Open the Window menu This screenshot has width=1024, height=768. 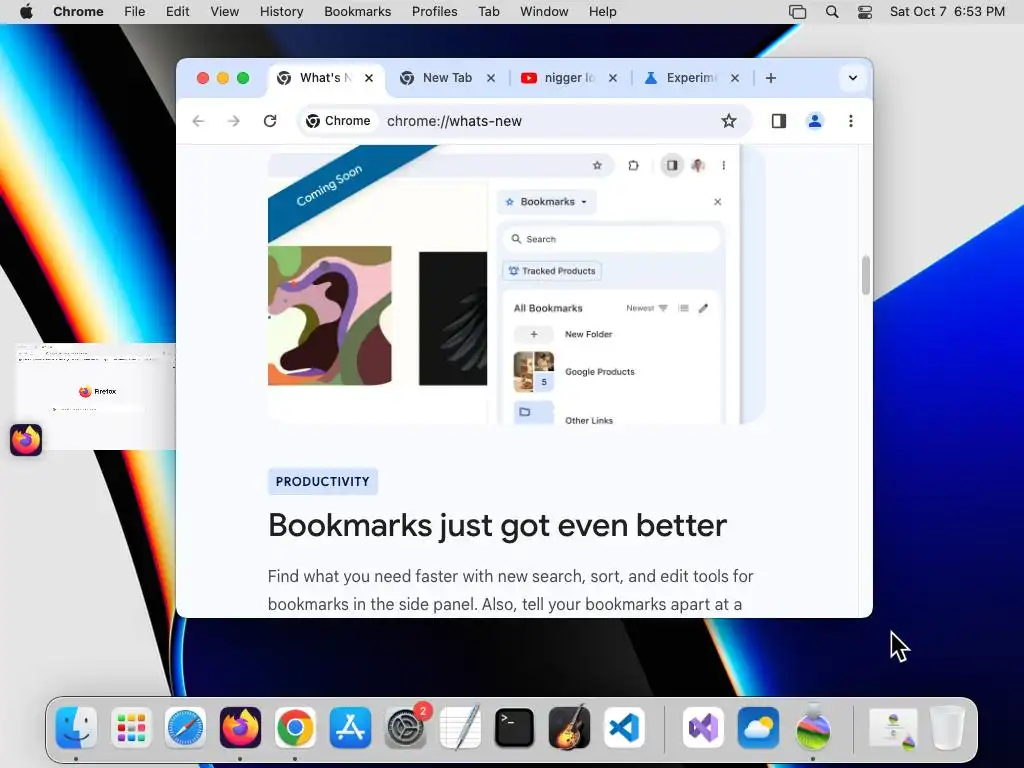click(544, 12)
